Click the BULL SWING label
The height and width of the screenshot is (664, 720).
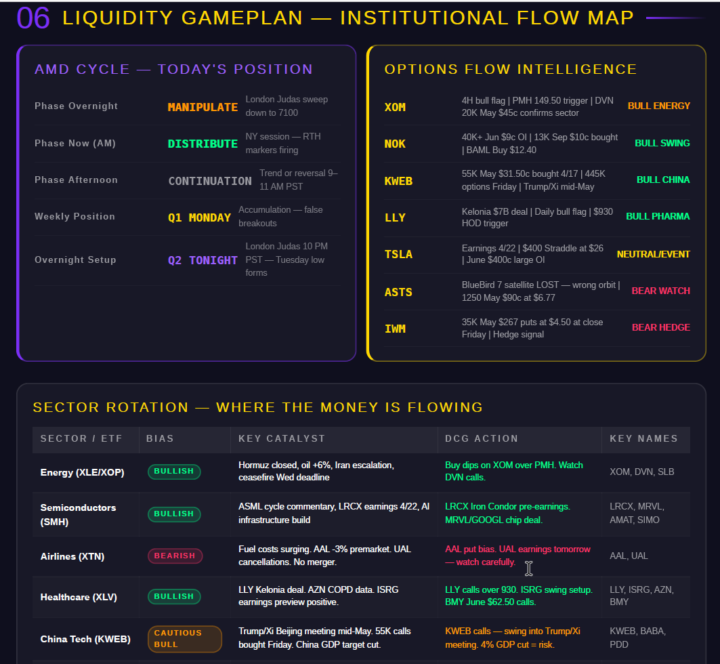tap(662, 143)
